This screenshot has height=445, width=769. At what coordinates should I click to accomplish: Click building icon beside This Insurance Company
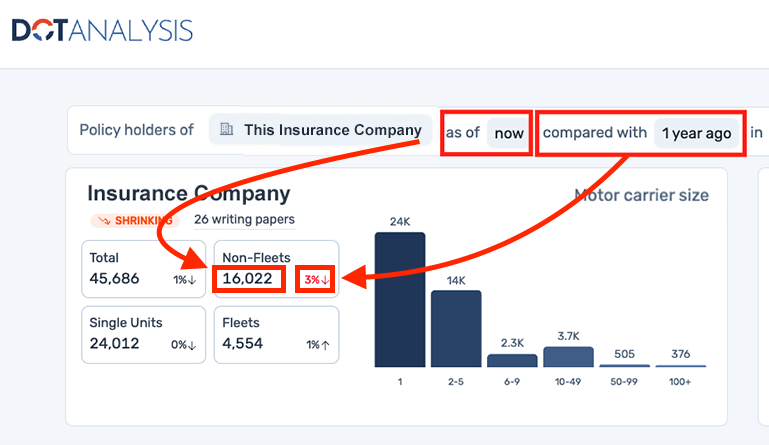(226, 130)
